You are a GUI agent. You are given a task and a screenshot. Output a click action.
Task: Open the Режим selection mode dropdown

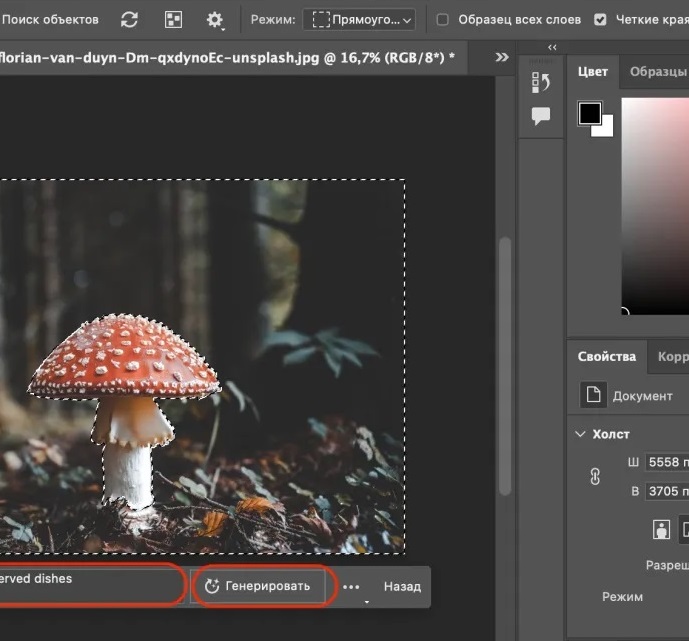pyautogui.click(x=359, y=20)
